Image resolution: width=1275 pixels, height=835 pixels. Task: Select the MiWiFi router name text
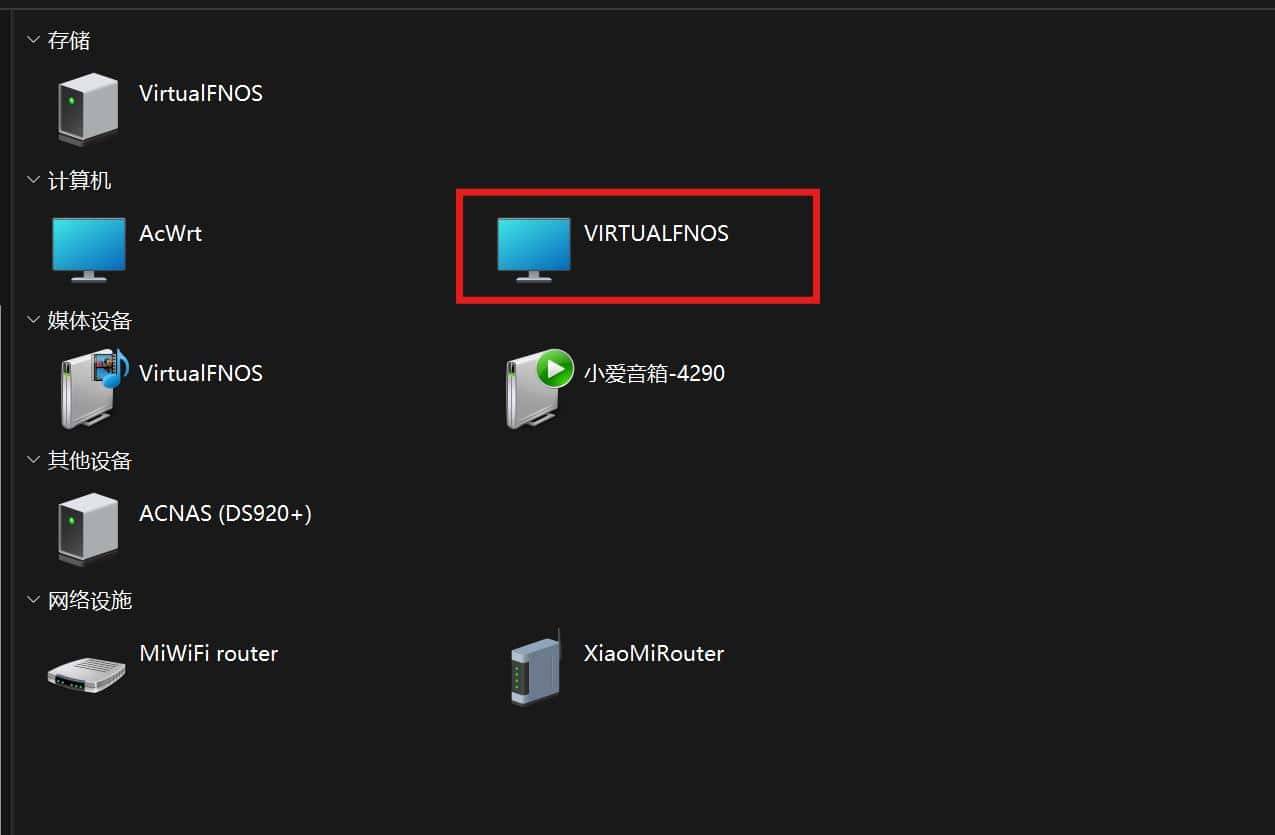click(x=208, y=653)
